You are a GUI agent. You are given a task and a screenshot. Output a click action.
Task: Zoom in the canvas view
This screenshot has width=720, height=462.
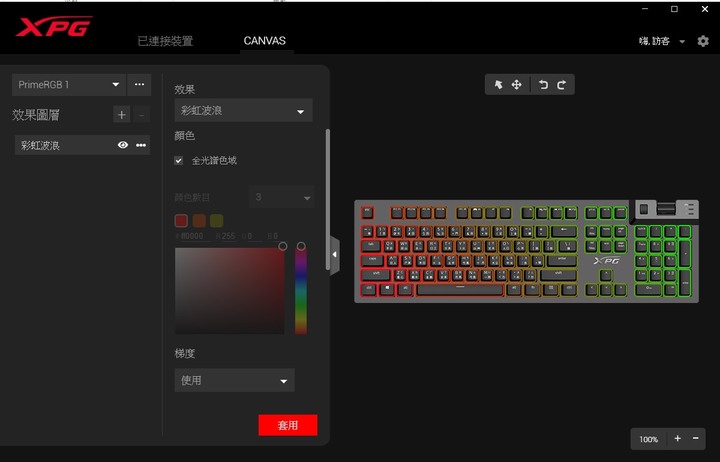click(677, 439)
